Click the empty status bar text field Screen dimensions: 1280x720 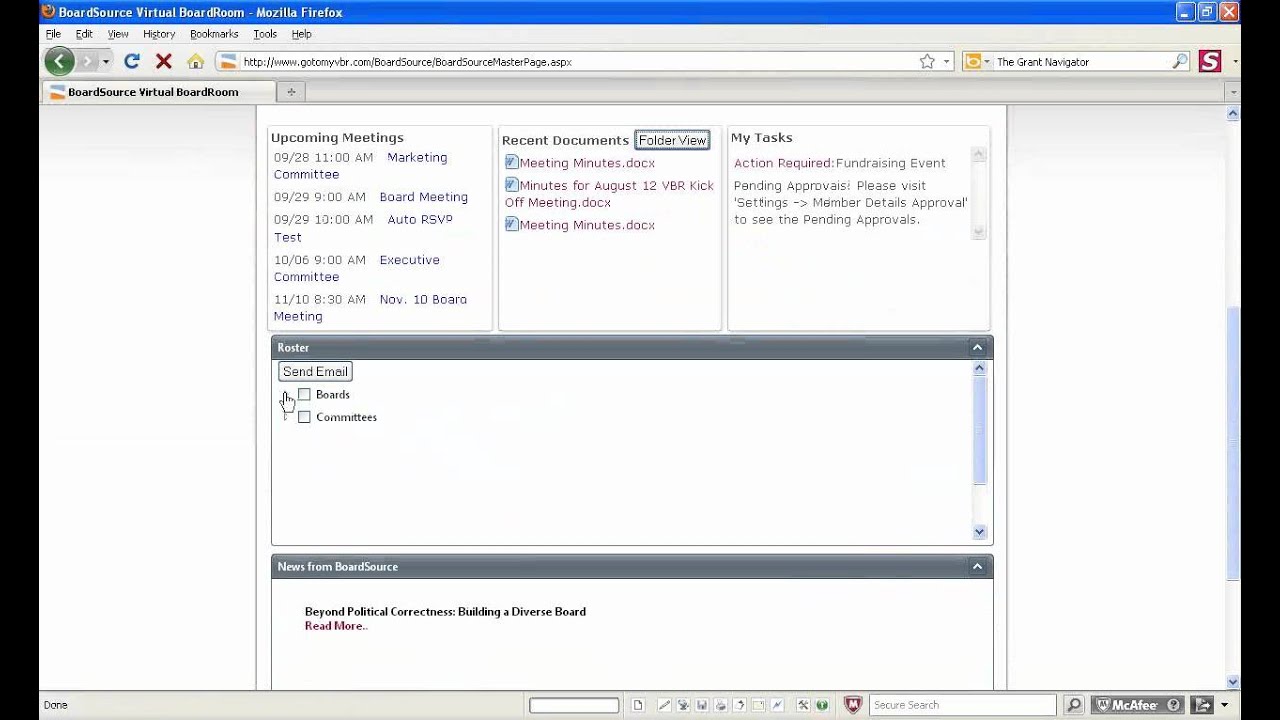[x=574, y=705]
